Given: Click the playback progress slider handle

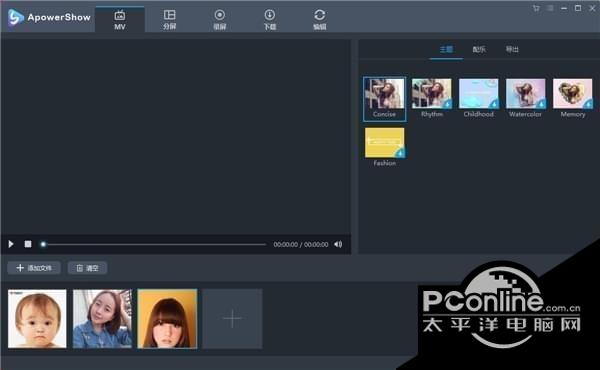Looking at the screenshot, I should click(x=43, y=244).
